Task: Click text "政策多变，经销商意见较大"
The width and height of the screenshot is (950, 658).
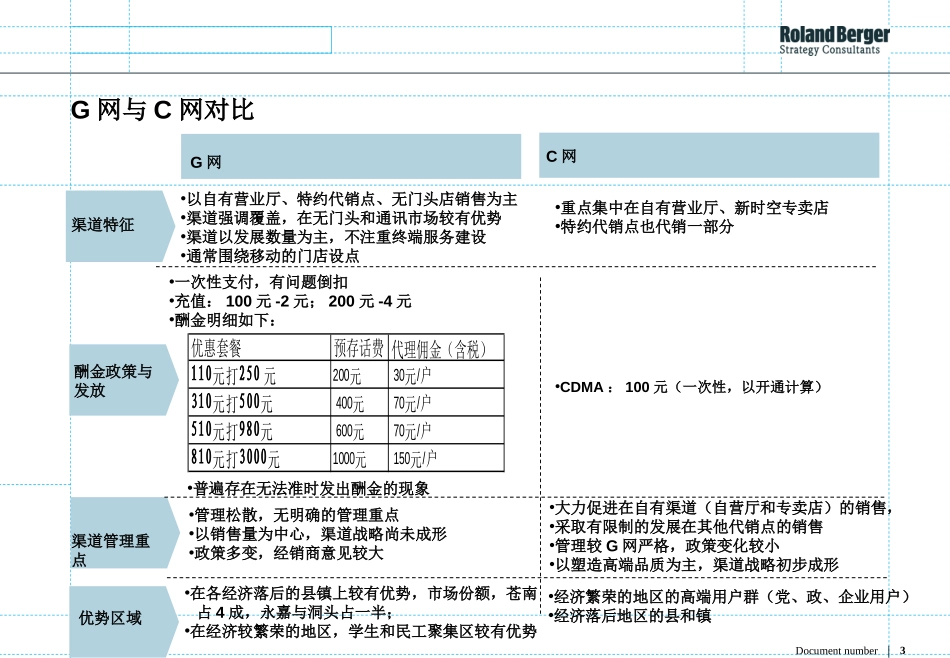Action: point(288,553)
